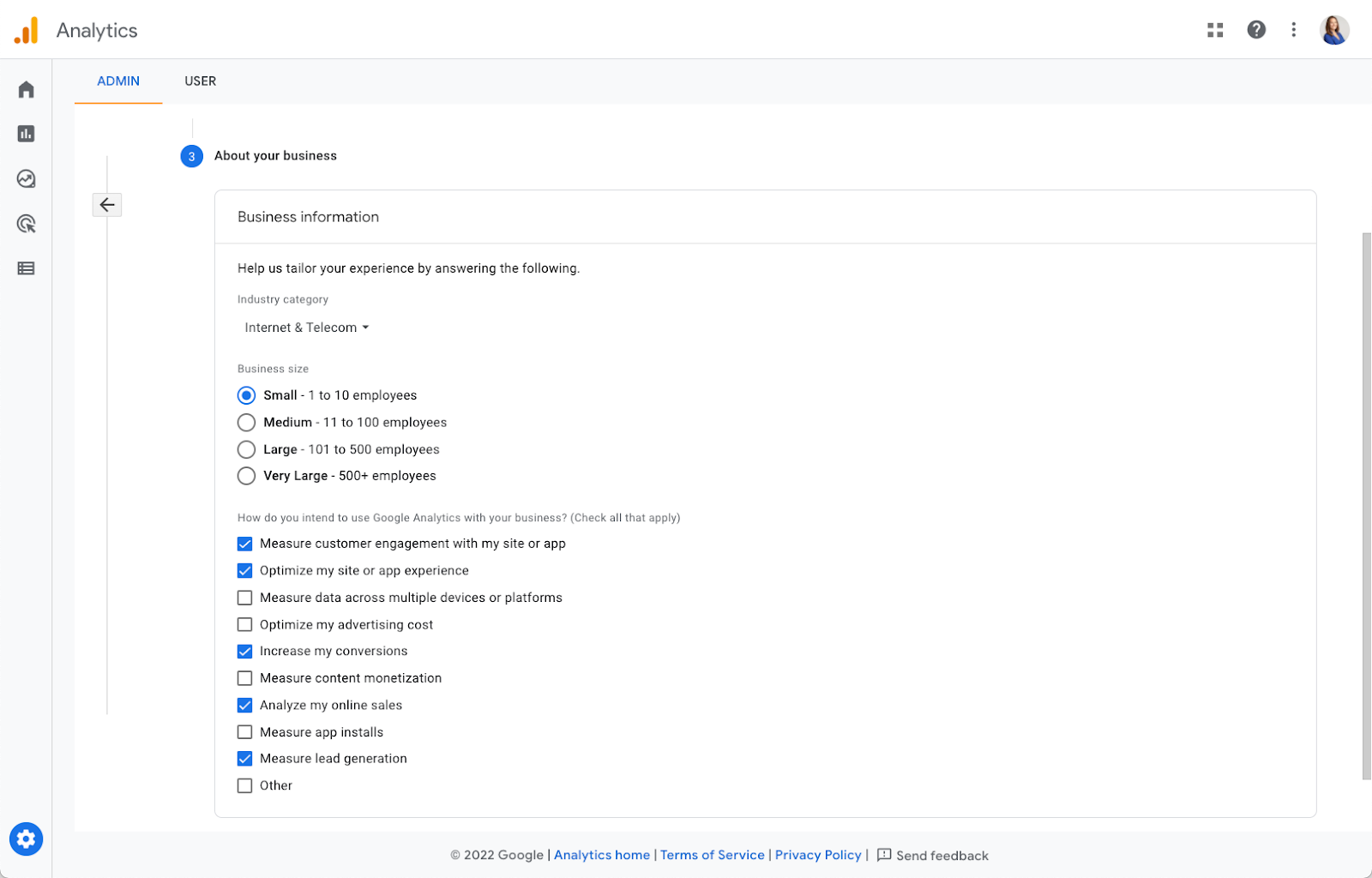Open the three-dot more options menu
The width and height of the screenshot is (1372, 878).
click(1294, 30)
